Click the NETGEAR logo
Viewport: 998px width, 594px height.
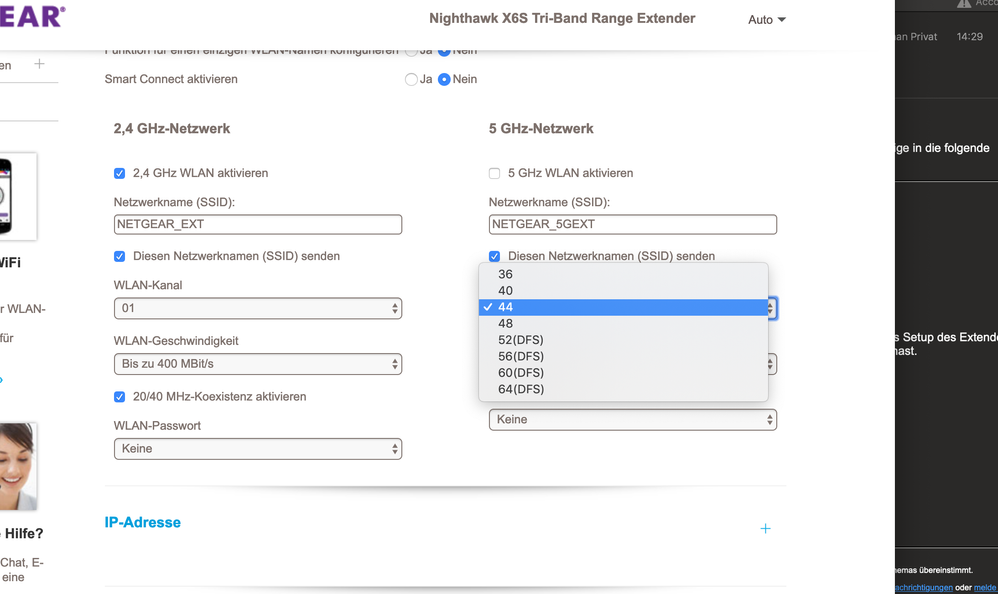pos(32,15)
